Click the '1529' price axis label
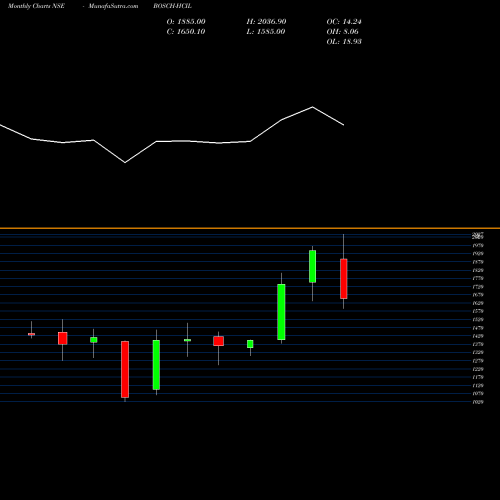 [478, 320]
